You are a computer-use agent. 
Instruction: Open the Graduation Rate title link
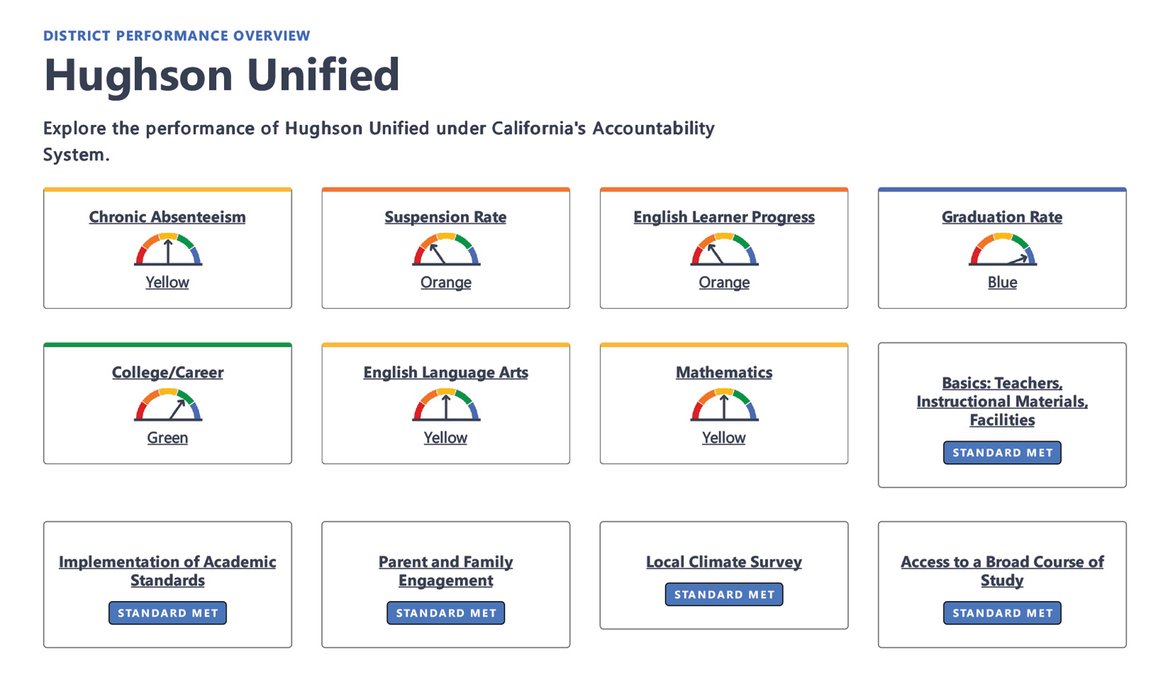(1002, 217)
